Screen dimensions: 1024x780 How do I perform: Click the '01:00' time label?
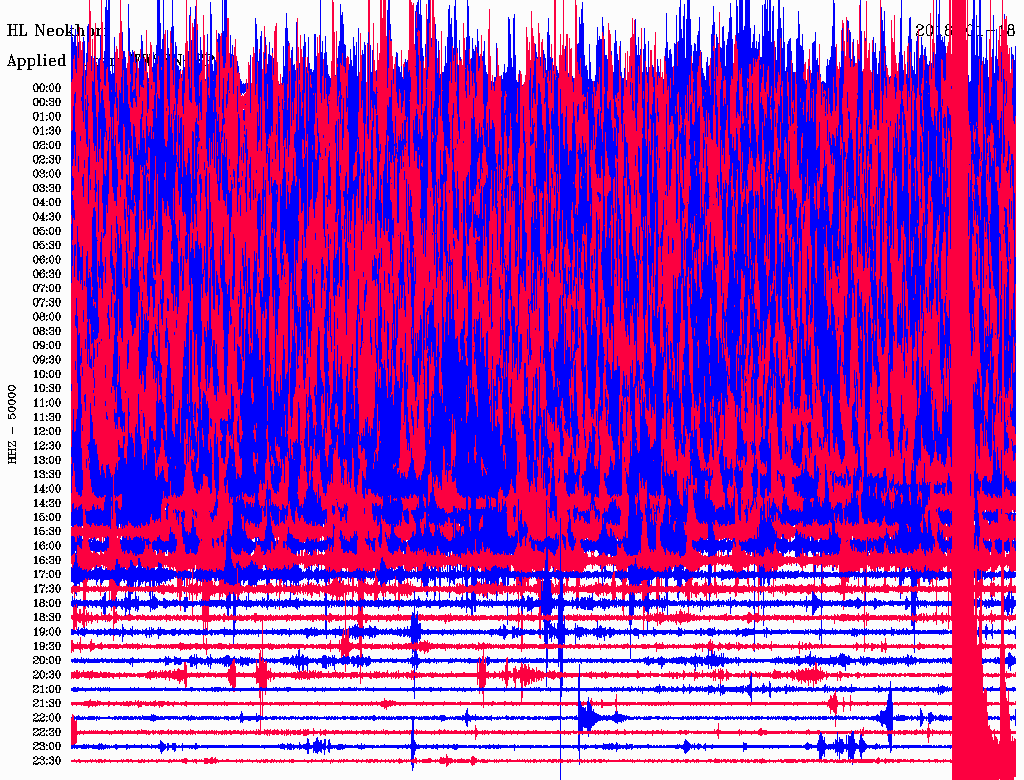click(x=47, y=117)
